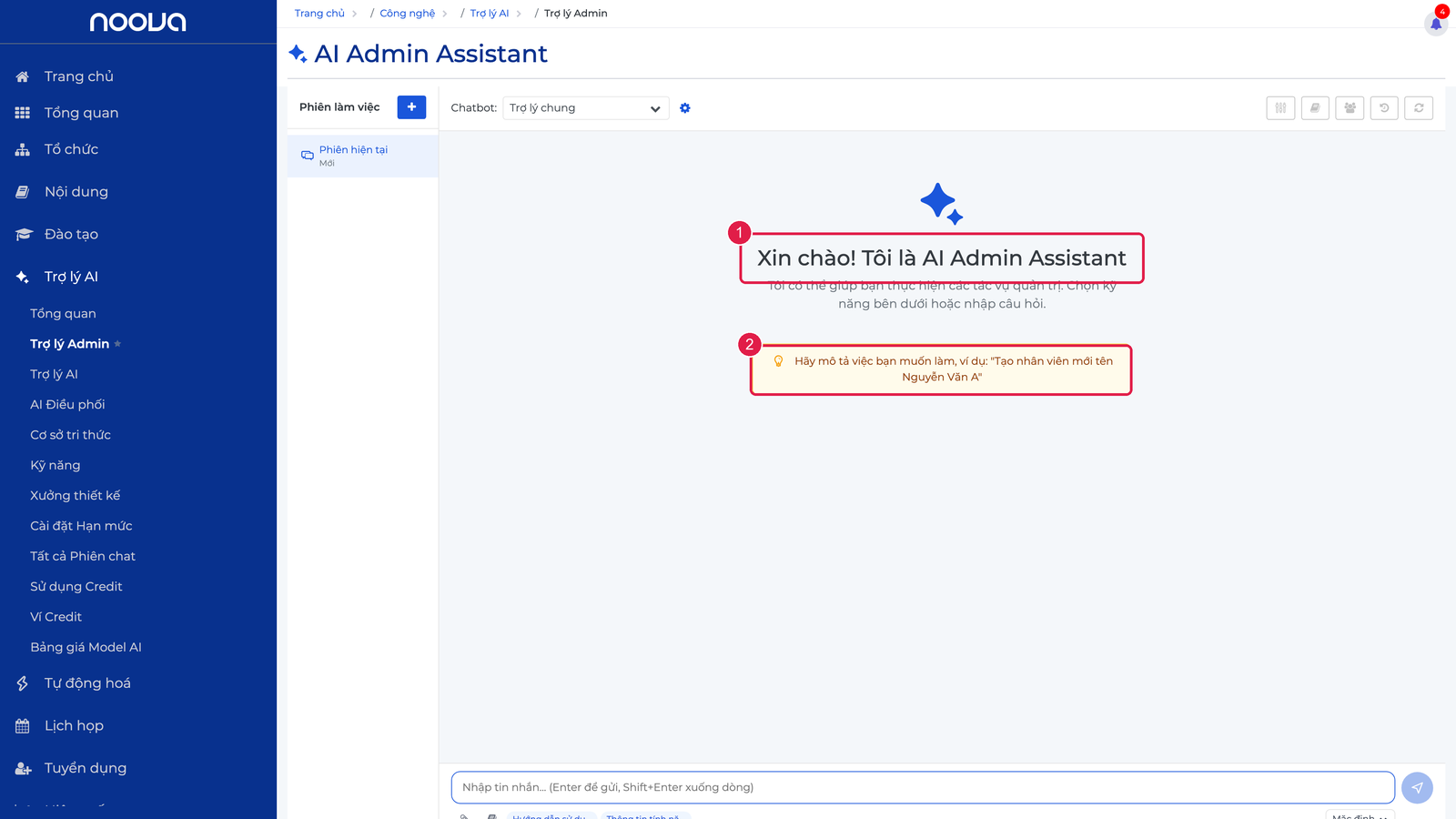Click the Trang chủ breadcrumb link
This screenshot has height=819, width=1456.
[x=319, y=14]
